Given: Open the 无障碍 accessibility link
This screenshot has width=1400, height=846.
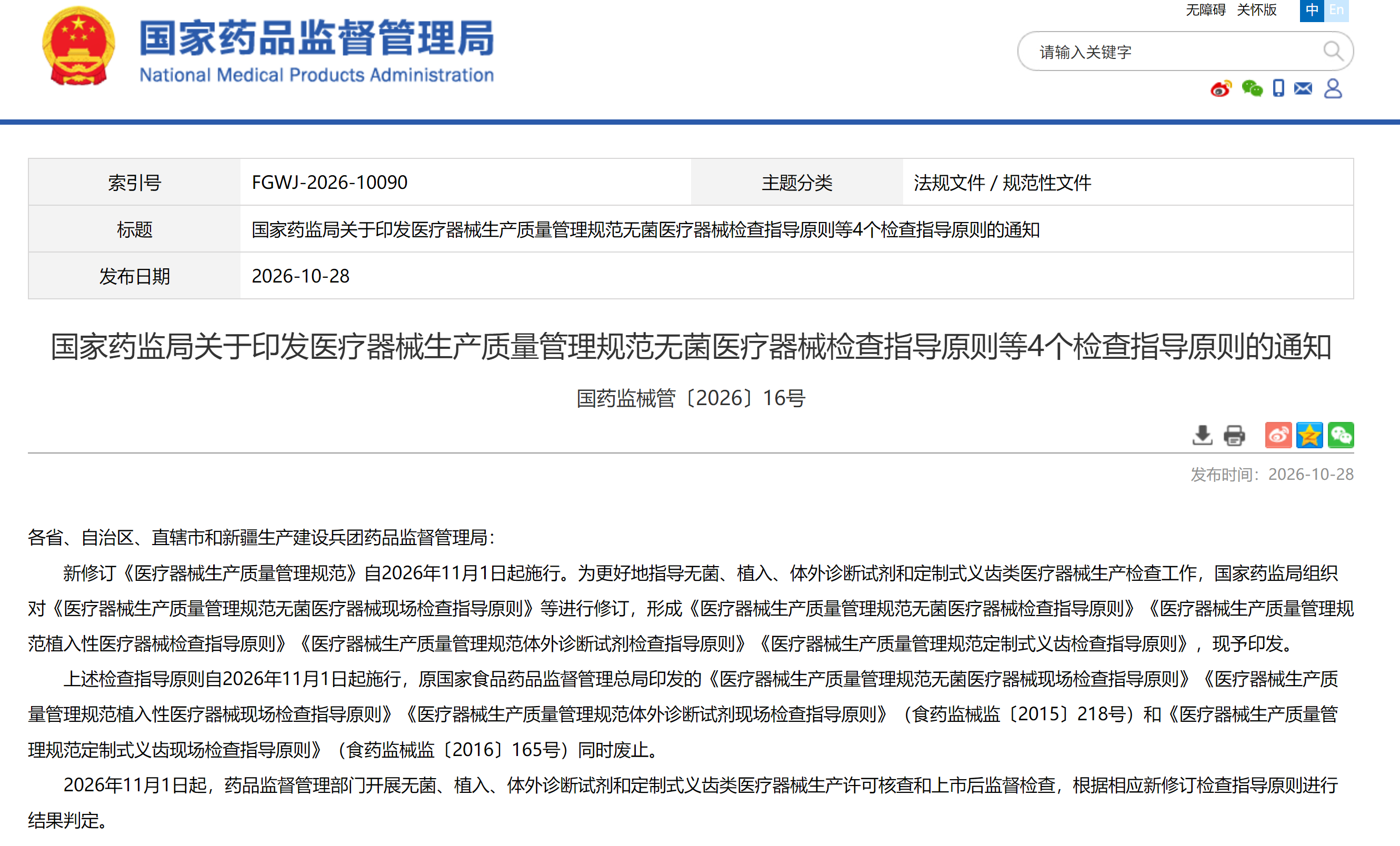Looking at the screenshot, I should click(1206, 9).
